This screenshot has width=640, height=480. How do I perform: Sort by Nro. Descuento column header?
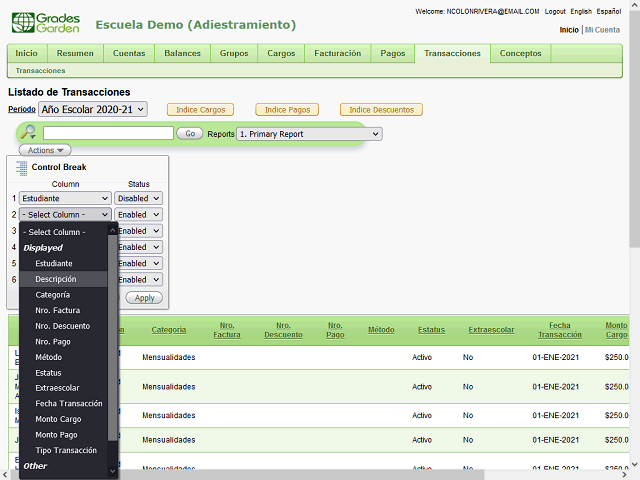tap(283, 330)
